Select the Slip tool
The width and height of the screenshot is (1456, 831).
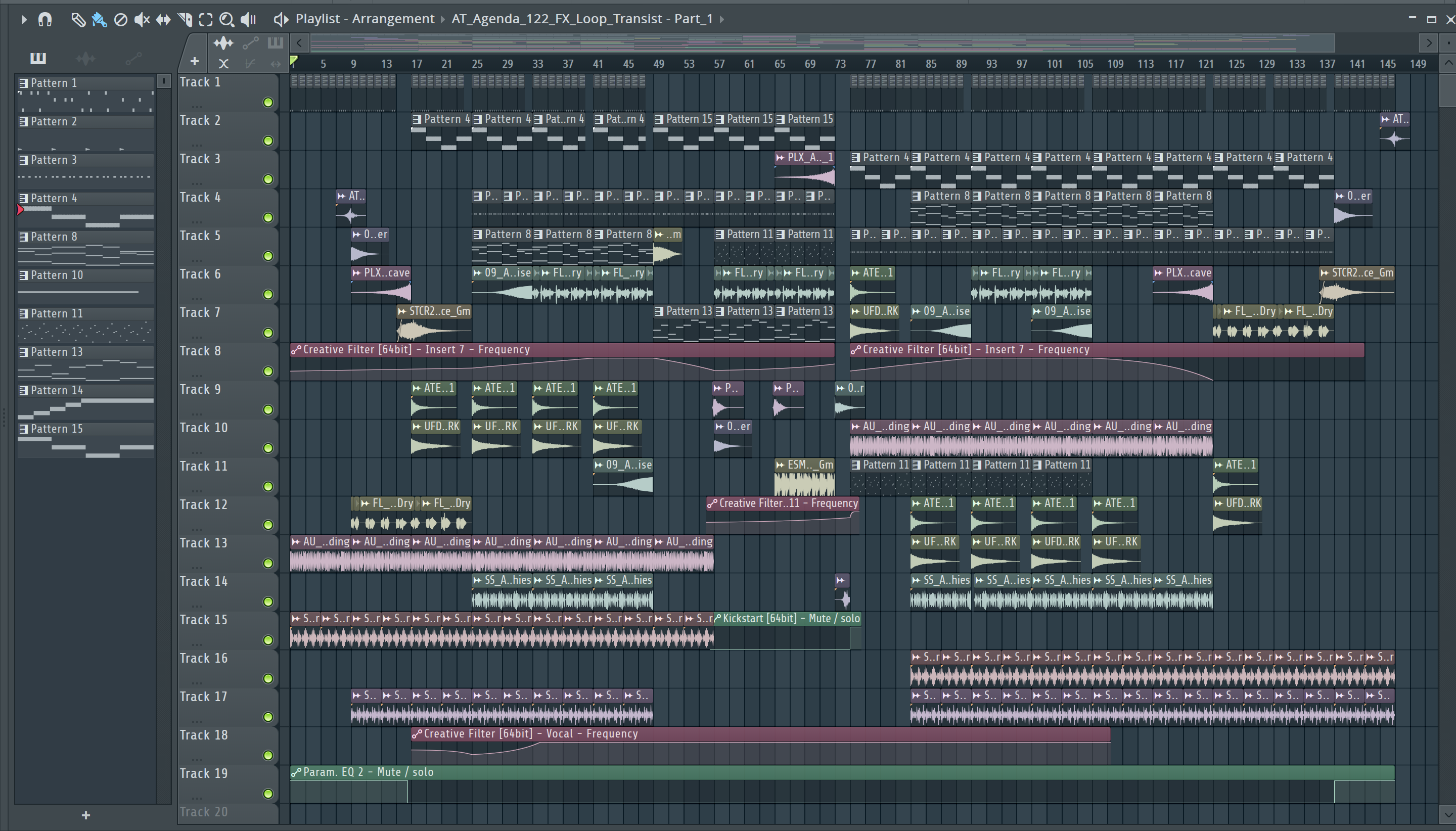pyautogui.click(x=163, y=20)
